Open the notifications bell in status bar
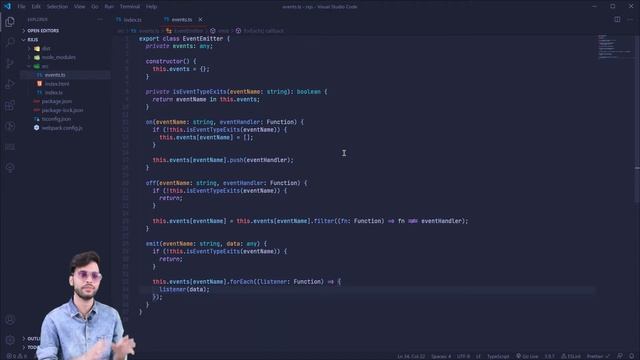This screenshot has height=360, width=640. tap(631, 356)
